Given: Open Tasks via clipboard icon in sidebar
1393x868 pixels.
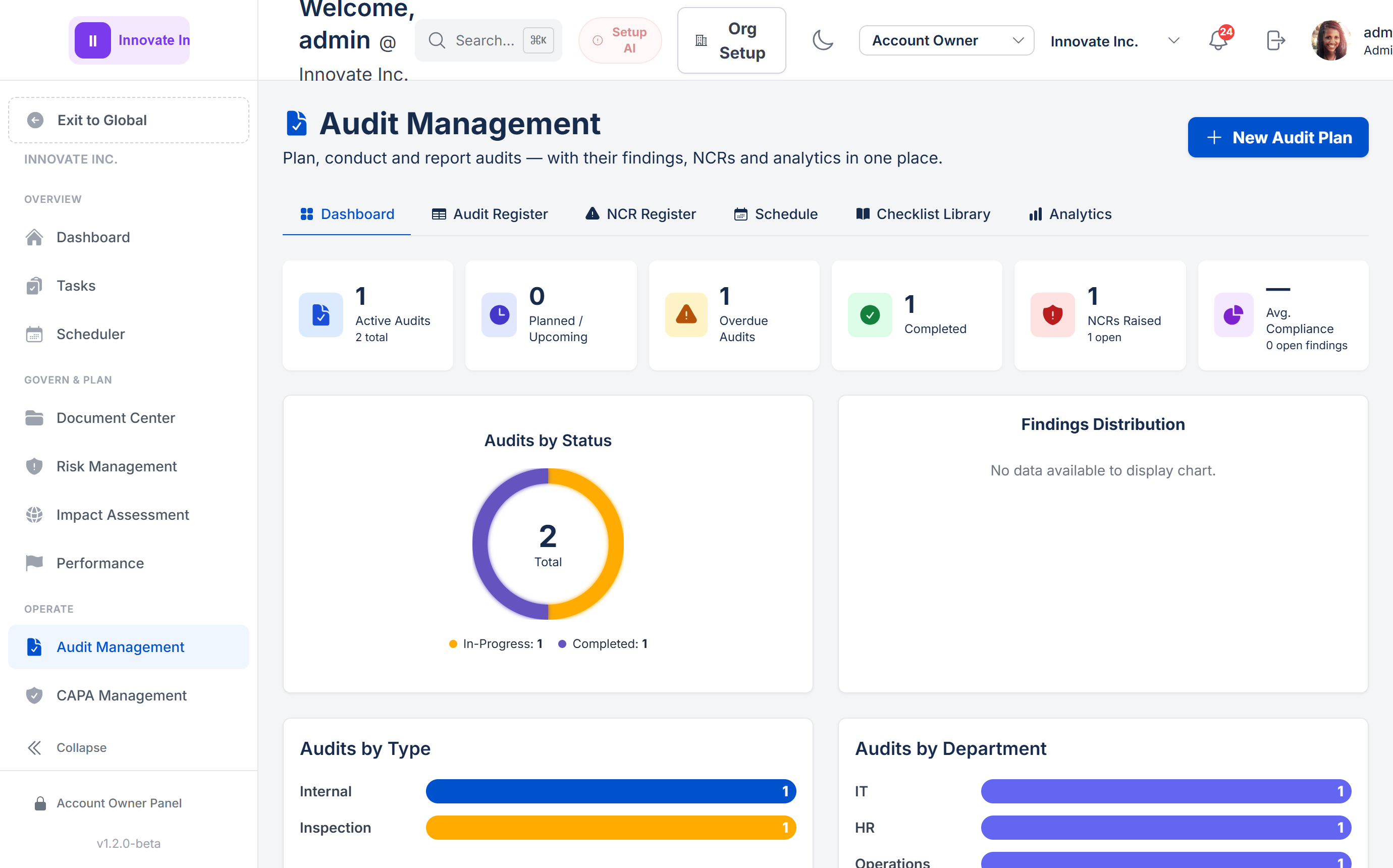Looking at the screenshot, I should click(x=34, y=286).
